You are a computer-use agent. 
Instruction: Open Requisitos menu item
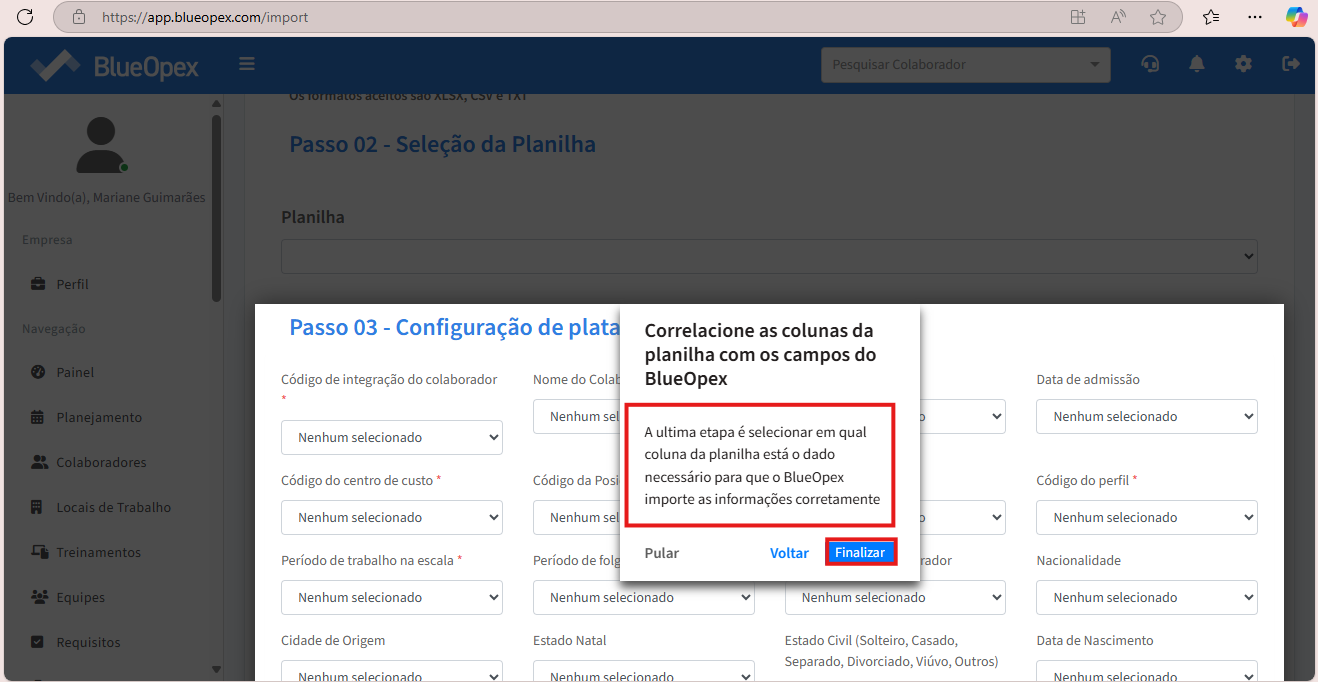coord(88,642)
